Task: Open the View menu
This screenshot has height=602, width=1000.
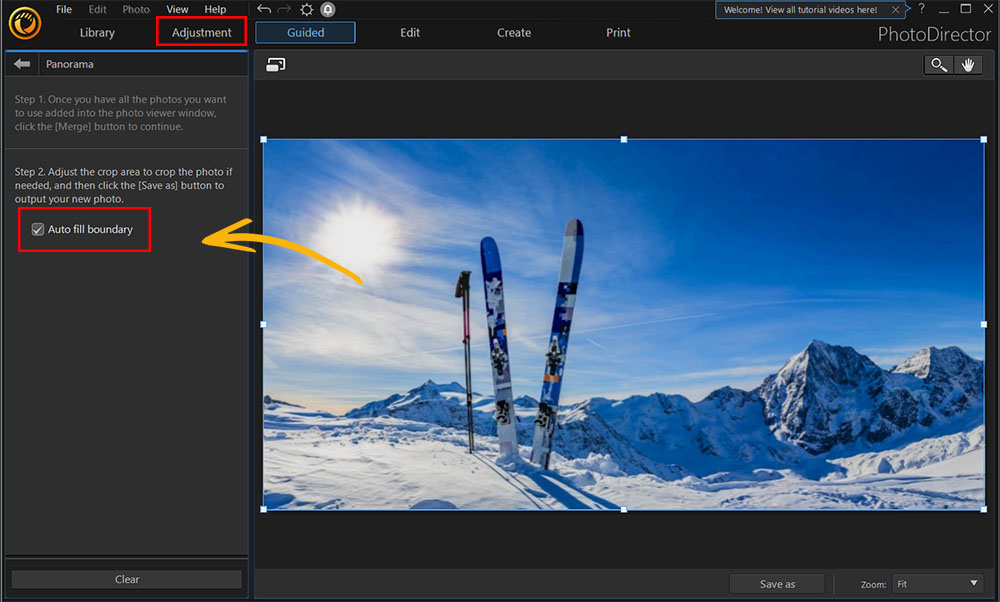Action: (176, 9)
